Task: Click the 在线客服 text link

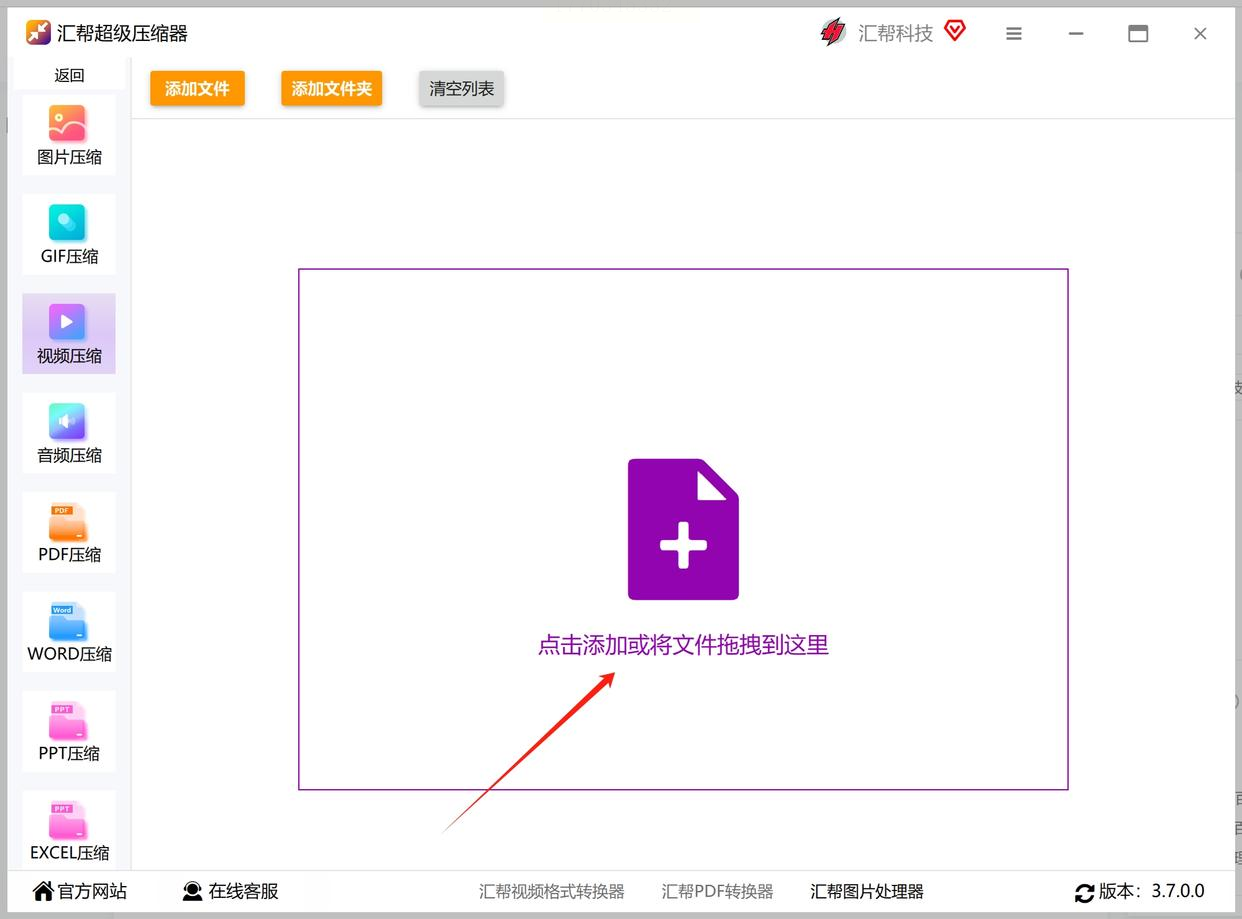Action: pyautogui.click(x=243, y=891)
